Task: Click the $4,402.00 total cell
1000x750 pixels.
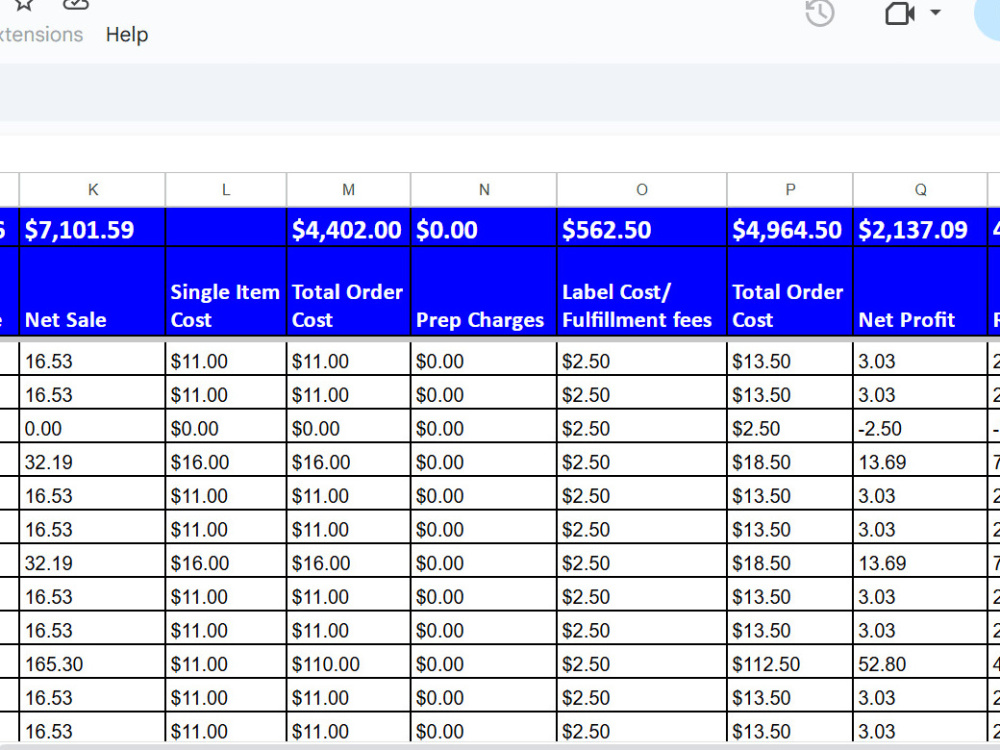Action: point(348,230)
